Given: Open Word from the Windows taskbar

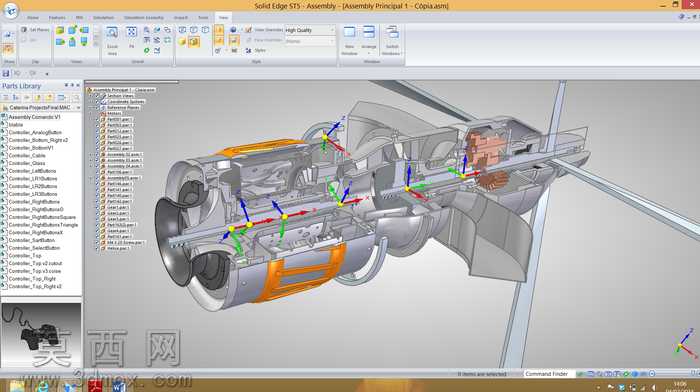Looking at the screenshot, I should (118, 386).
